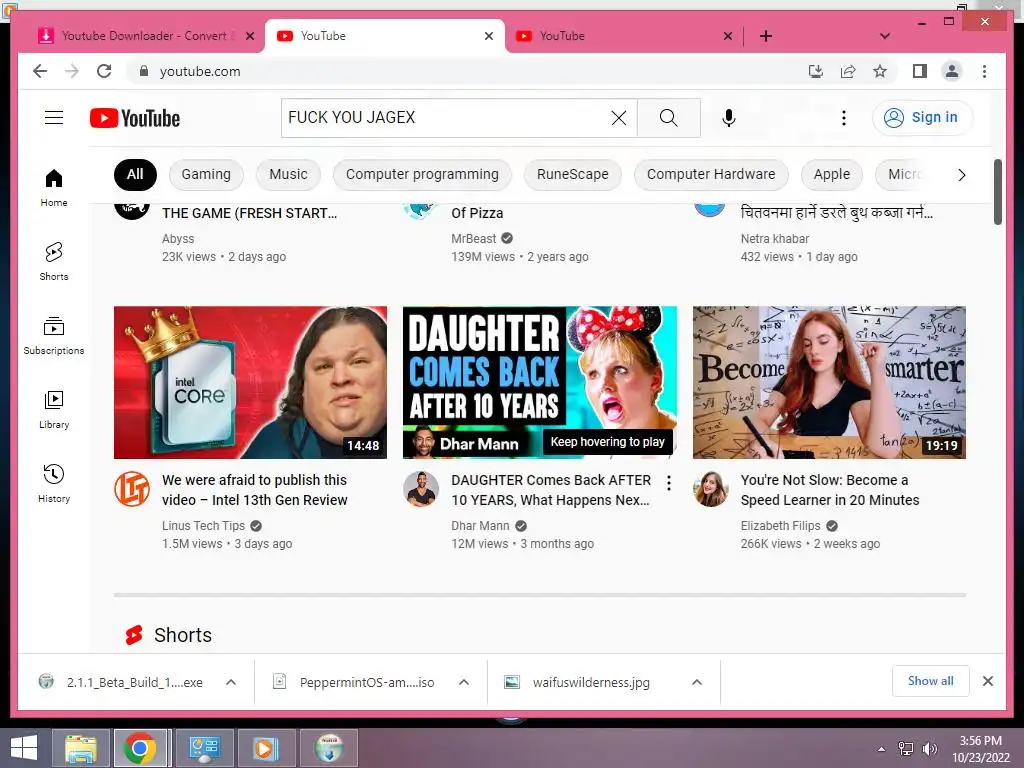Click the browser forward arrow
This screenshot has height=768, width=1024.
click(72, 71)
